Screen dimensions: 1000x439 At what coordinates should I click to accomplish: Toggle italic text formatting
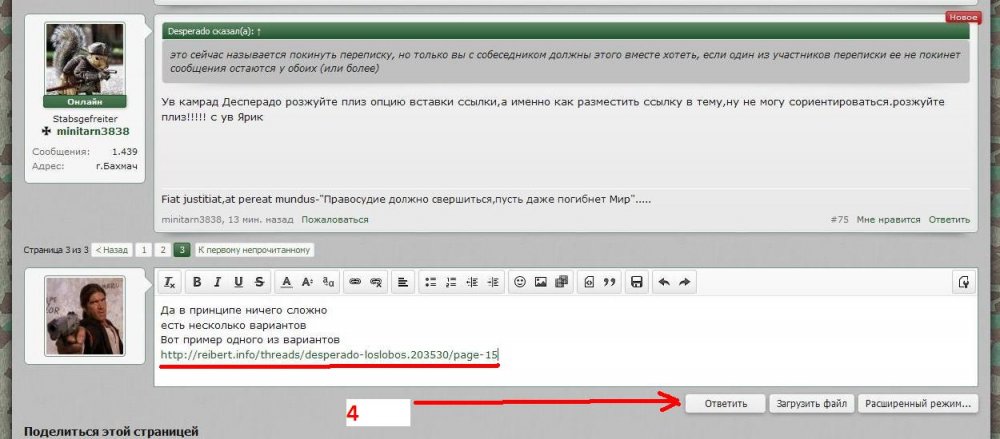pyautogui.click(x=219, y=283)
